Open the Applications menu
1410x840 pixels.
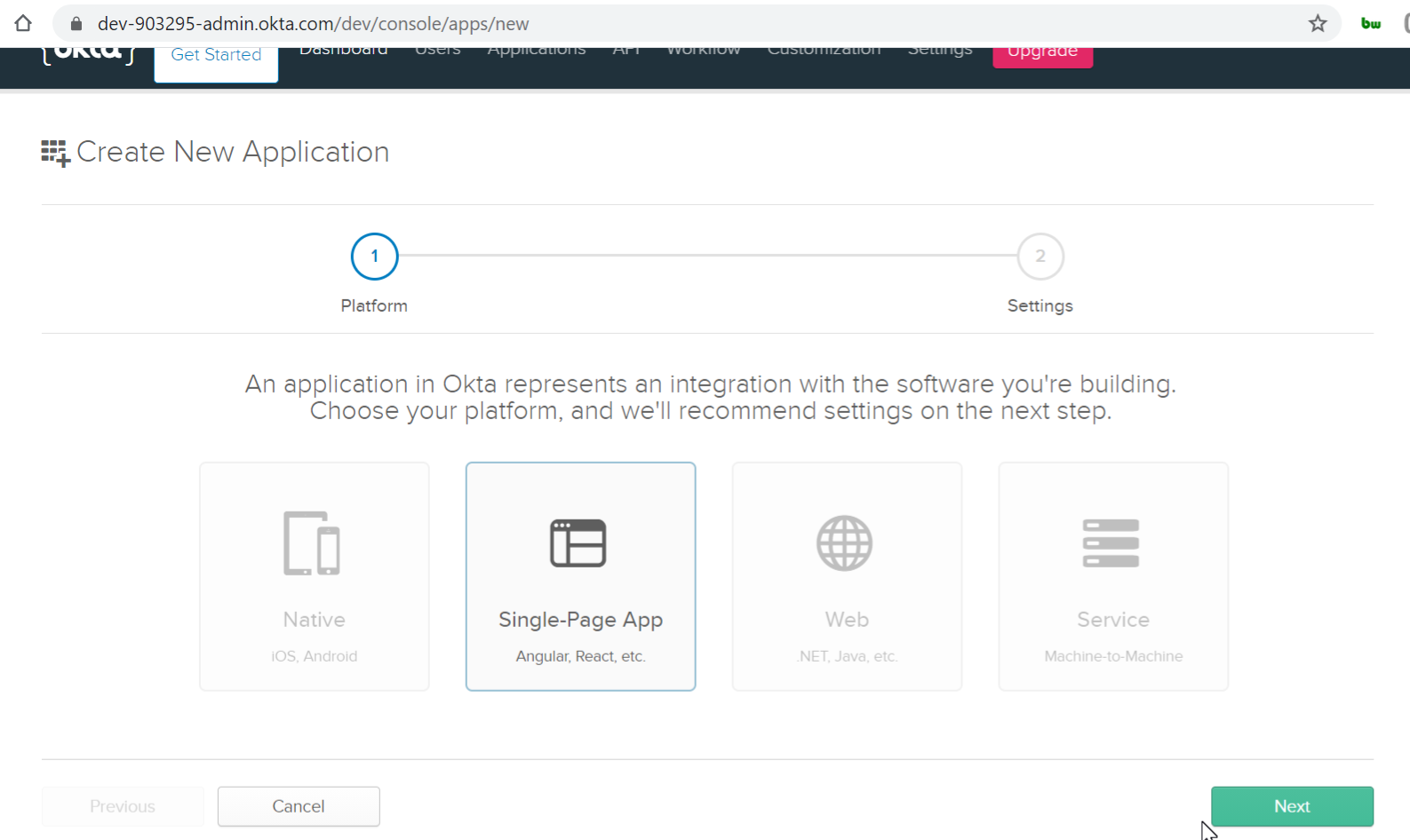tap(537, 52)
